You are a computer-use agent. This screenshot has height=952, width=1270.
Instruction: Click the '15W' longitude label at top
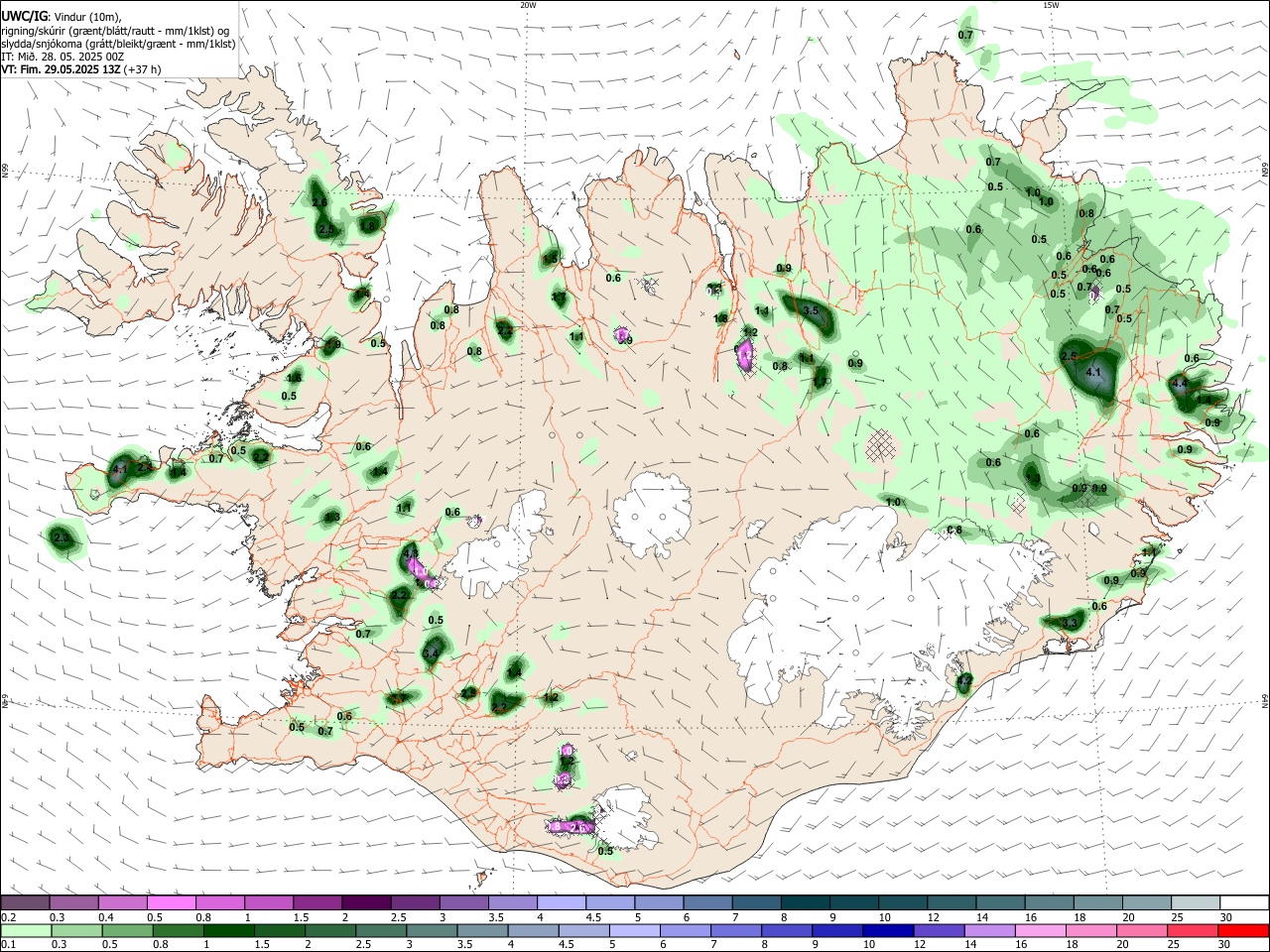1051,5
